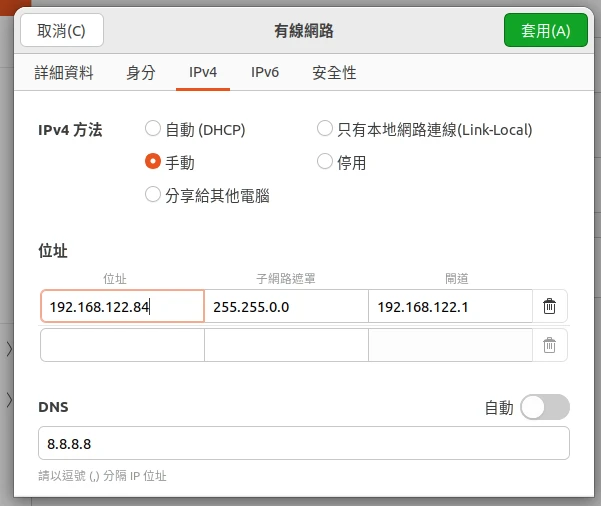601x506 pixels.
Task: Open the 身分 tab
Action: (x=141, y=73)
